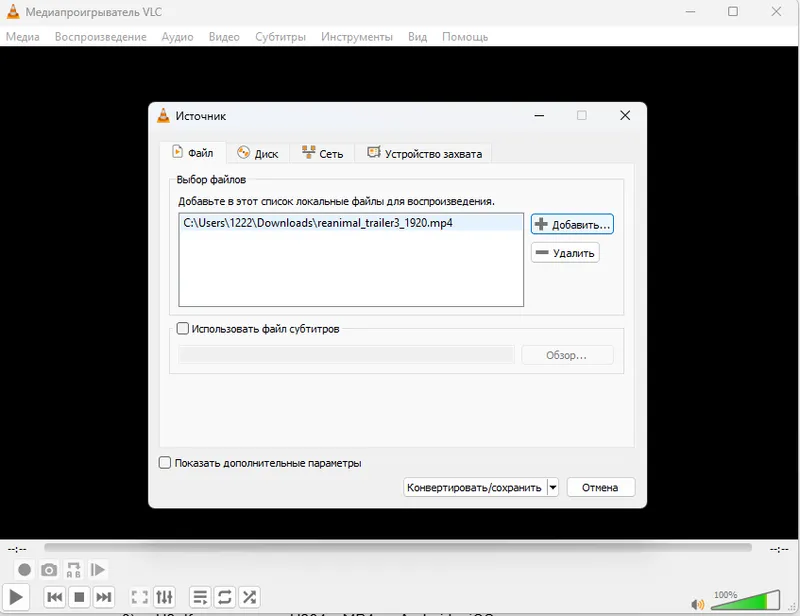
Task: Minimize the Источник dialog
Action: (x=539, y=116)
